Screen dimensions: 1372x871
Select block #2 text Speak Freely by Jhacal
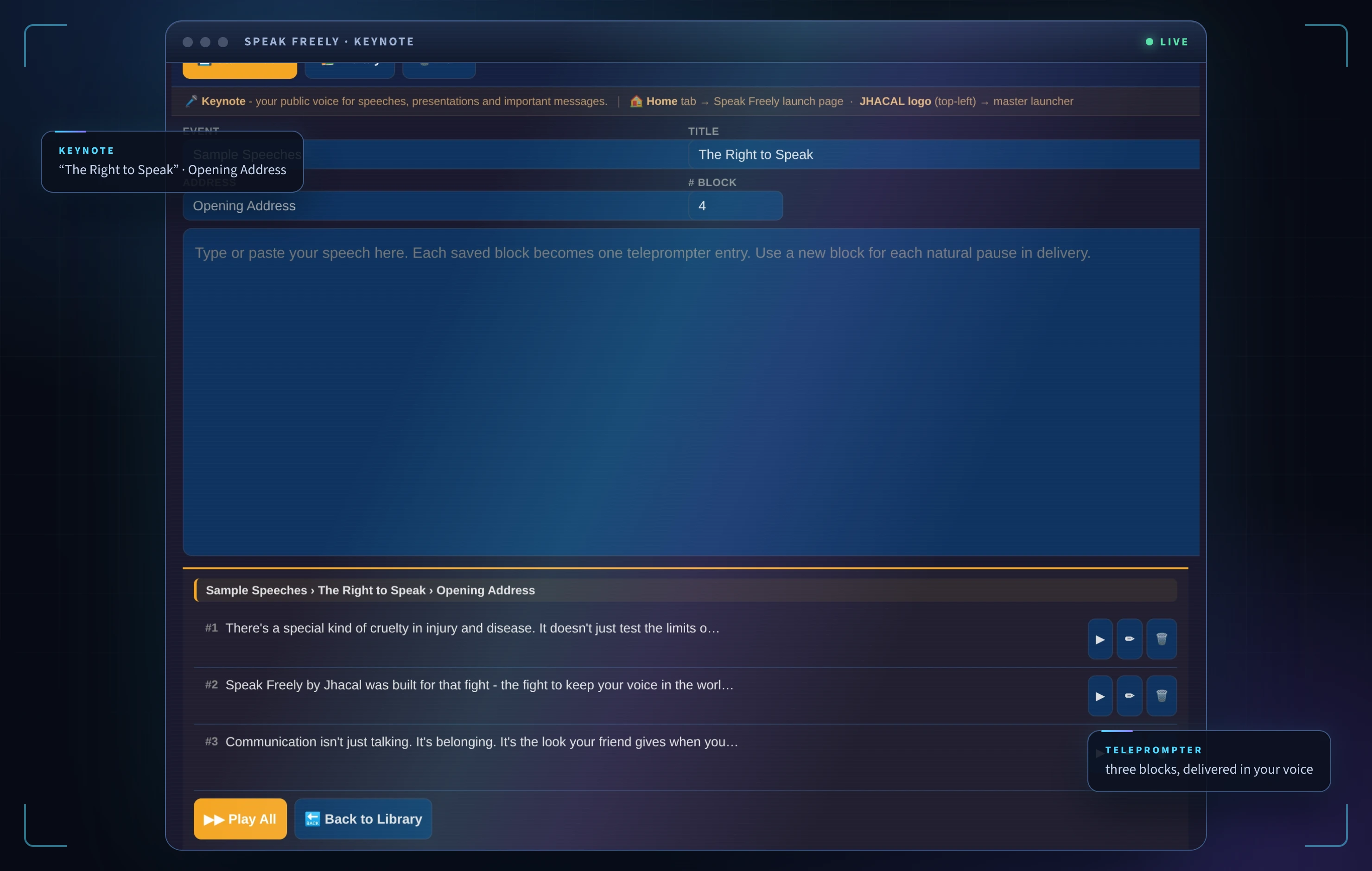click(479, 685)
